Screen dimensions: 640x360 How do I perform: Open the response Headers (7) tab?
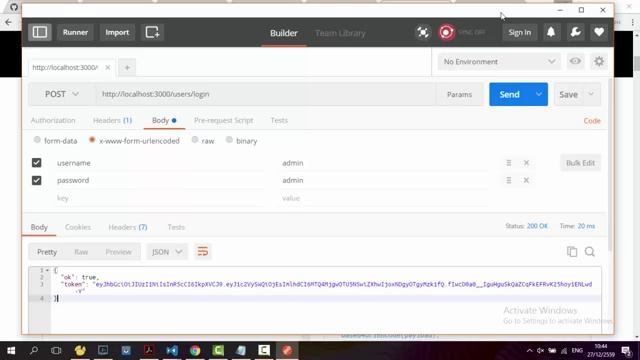click(128, 227)
